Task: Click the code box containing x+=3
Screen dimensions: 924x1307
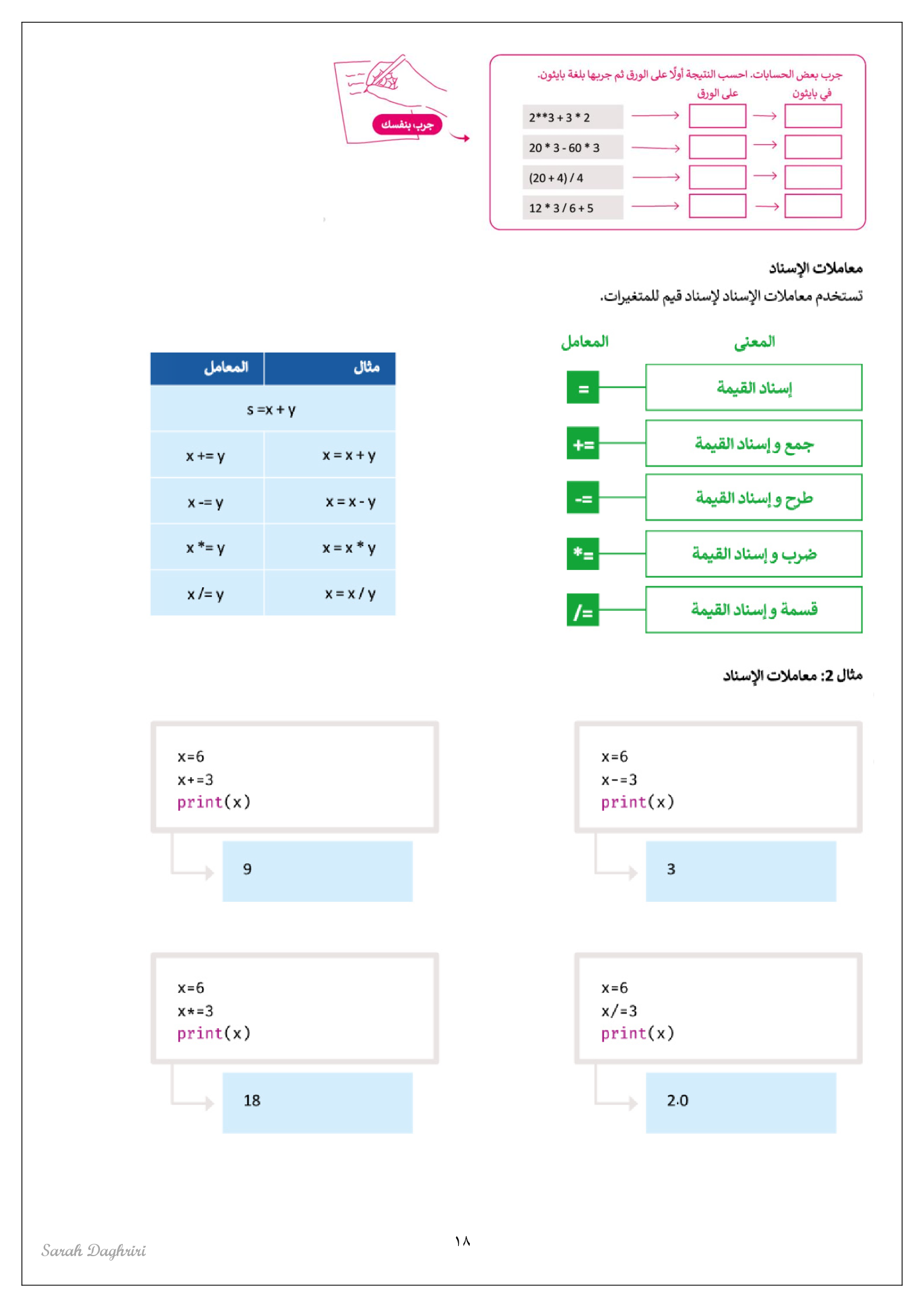Action: point(294,777)
